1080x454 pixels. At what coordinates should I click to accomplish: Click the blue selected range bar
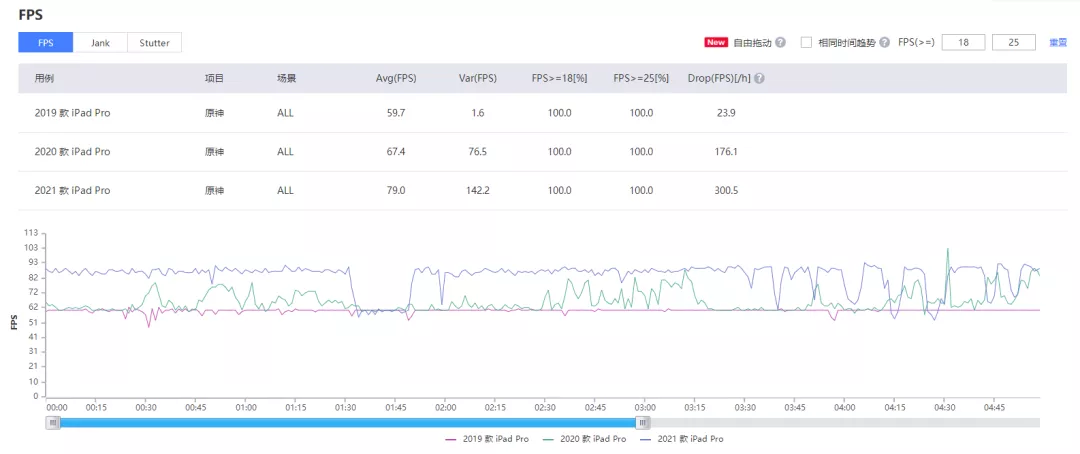[347, 423]
